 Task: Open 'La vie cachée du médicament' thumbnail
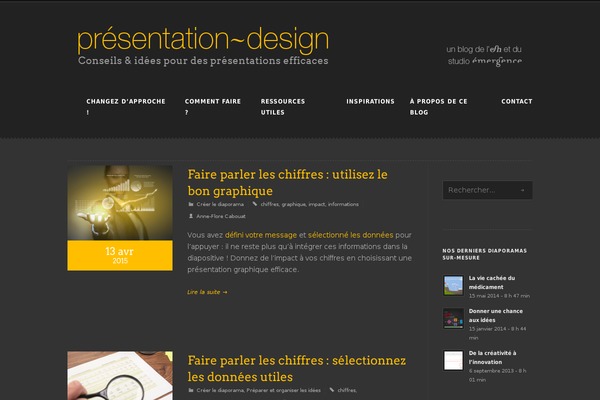pyautogui.click(x=452, y=286)
